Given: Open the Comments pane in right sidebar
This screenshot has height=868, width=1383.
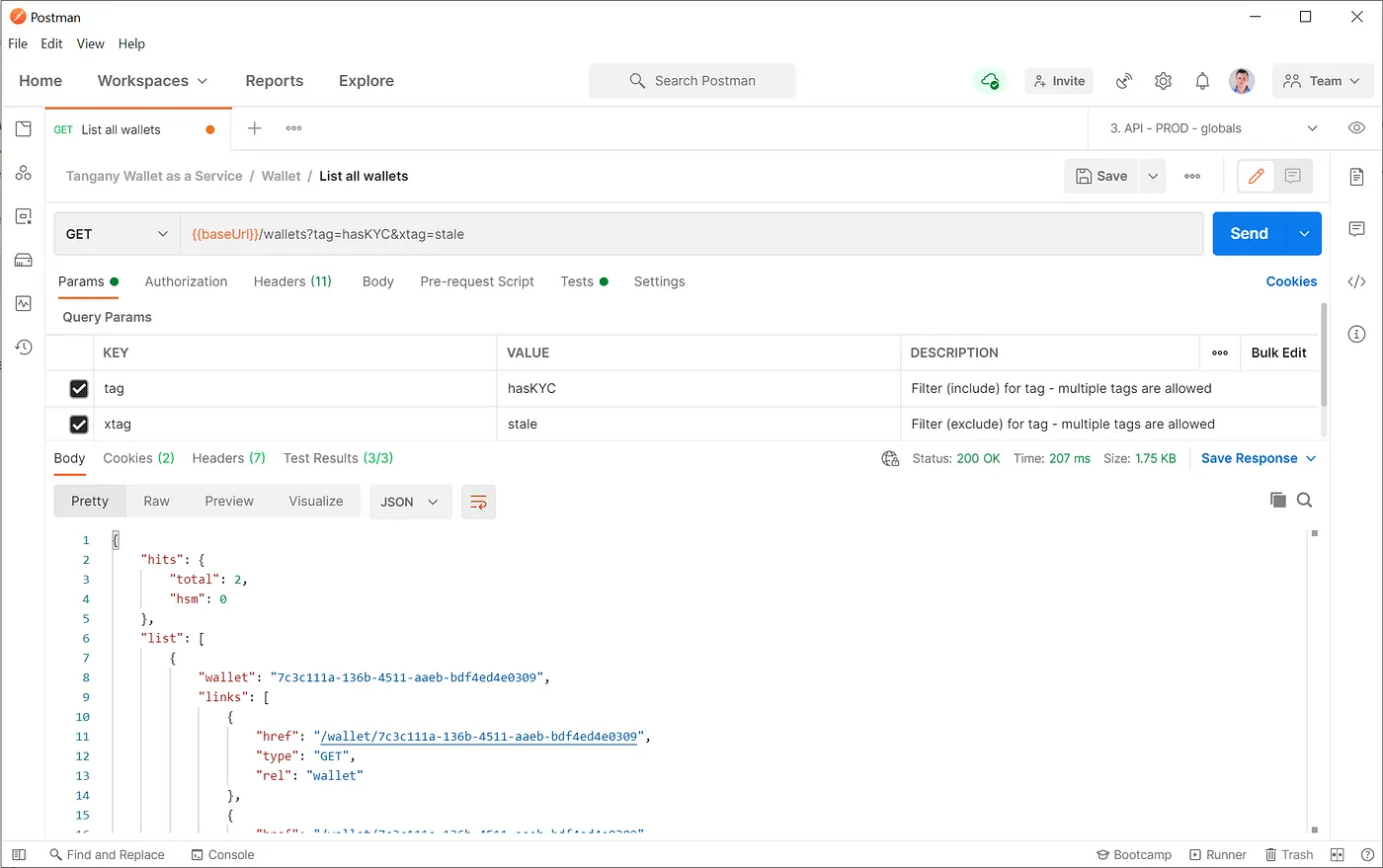Looking at the screenshot, I should [x=1357, y=229].
